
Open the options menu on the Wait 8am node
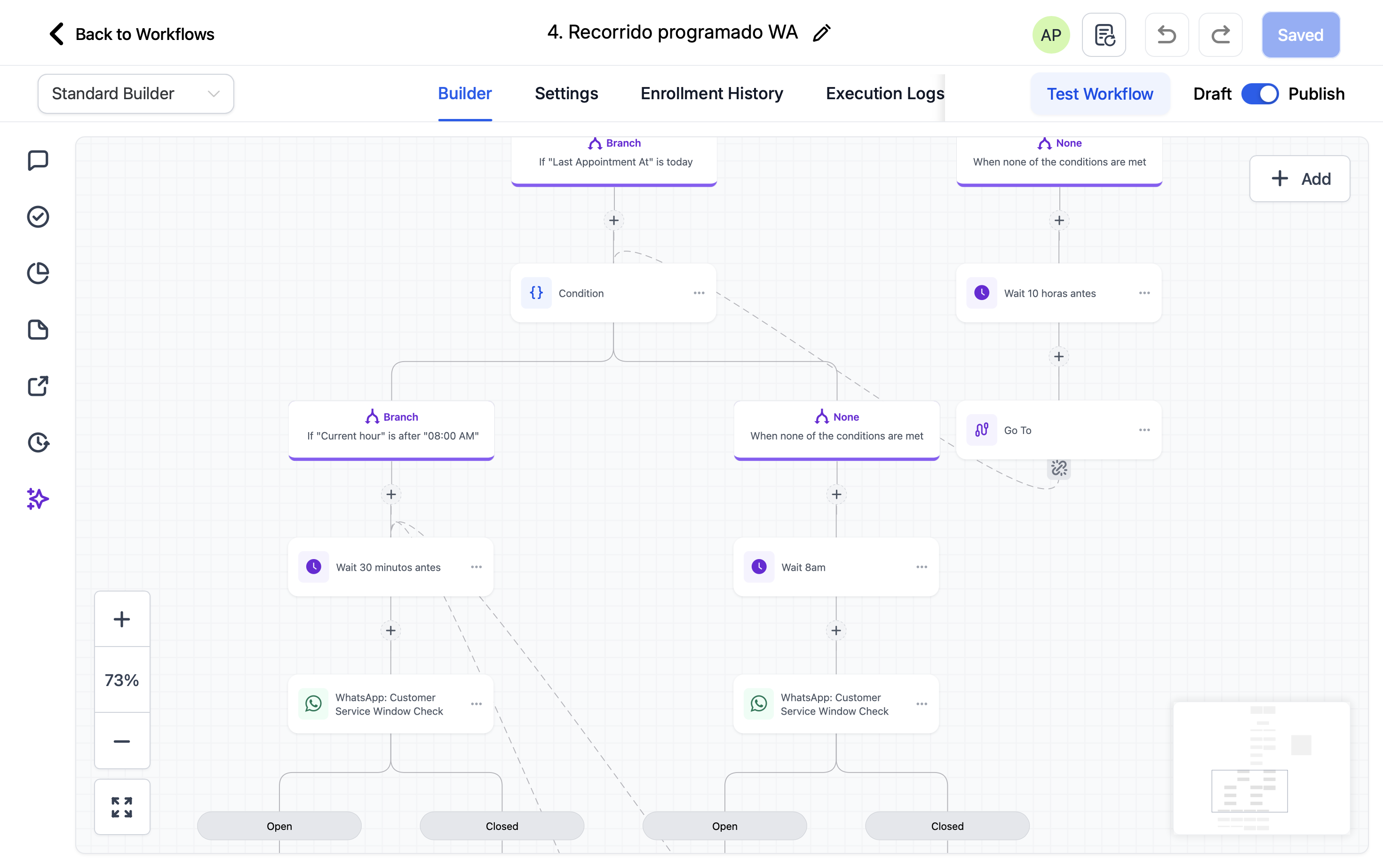(921, 567)
